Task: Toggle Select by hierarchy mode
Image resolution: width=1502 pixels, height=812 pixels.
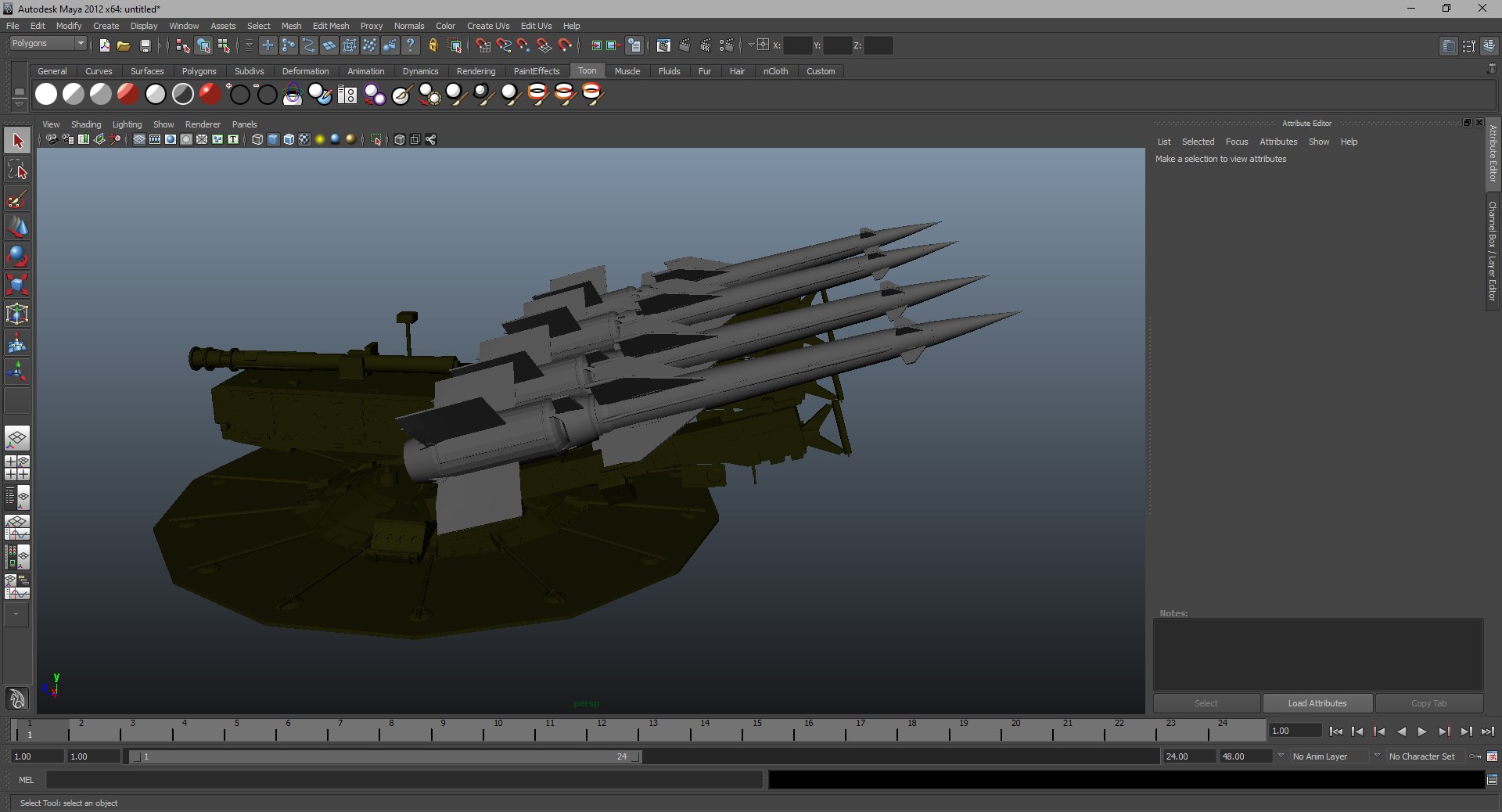Action: (183, 46)
